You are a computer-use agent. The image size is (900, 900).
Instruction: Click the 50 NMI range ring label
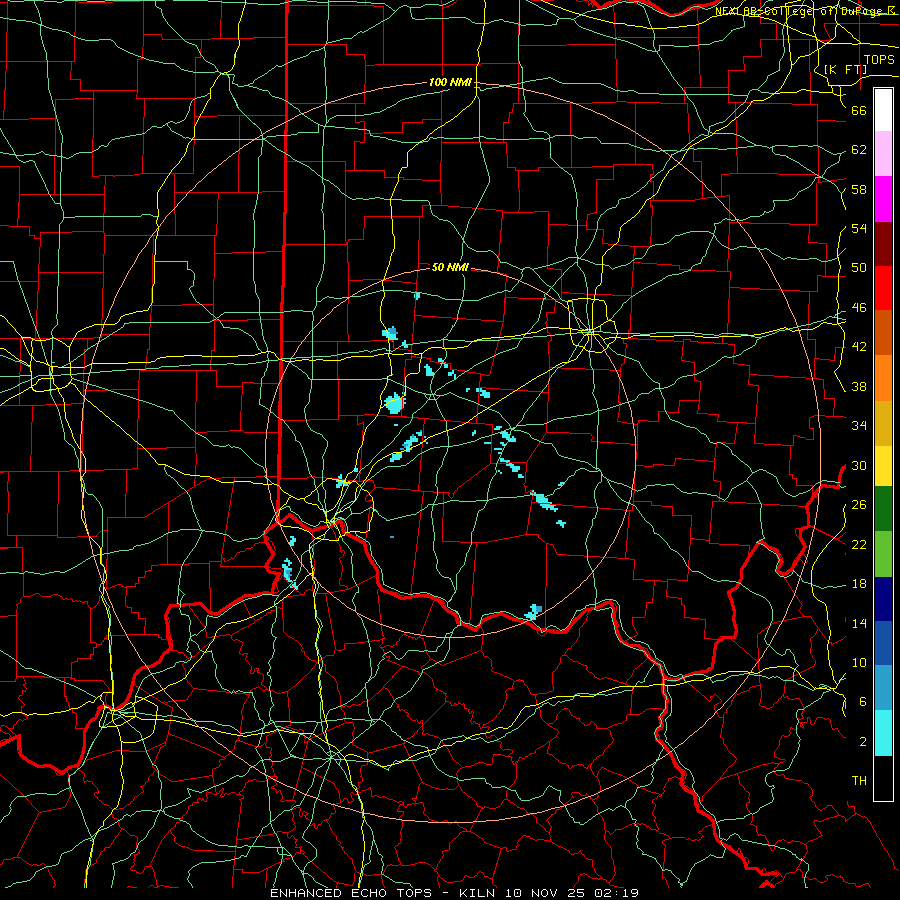click(450, 267)
